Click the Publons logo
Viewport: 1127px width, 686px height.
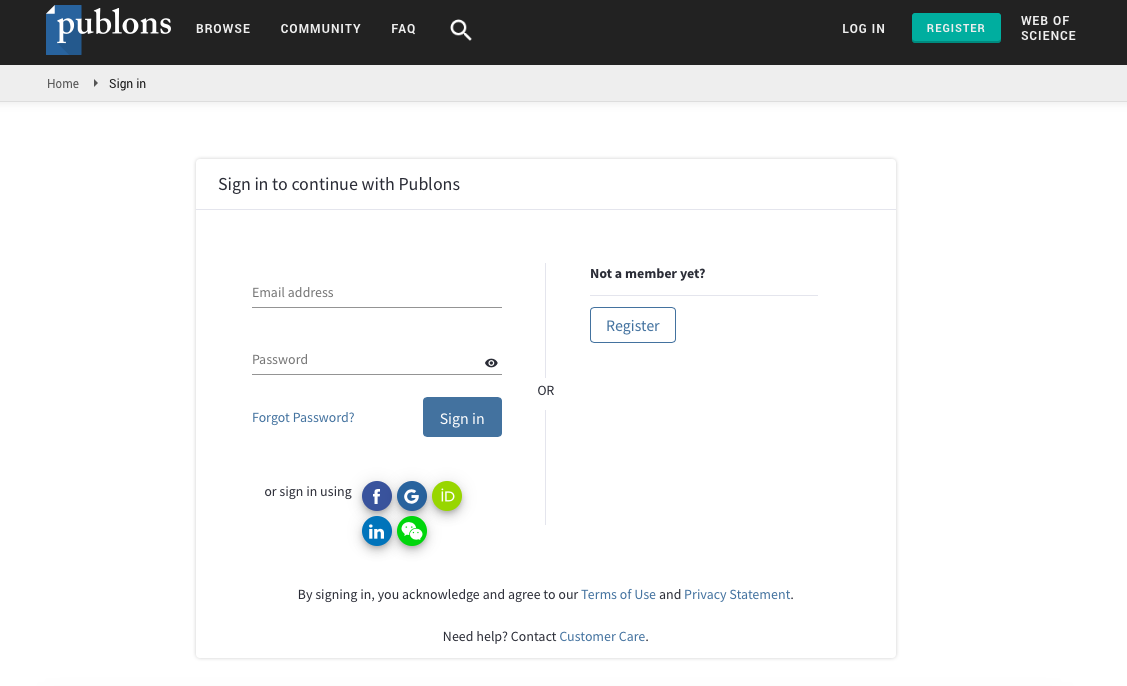point(107,30)
